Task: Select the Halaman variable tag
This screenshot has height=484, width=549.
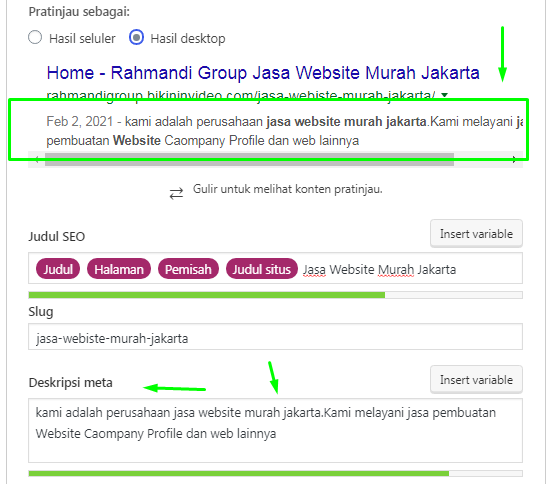Action: [x=119, y=269]
